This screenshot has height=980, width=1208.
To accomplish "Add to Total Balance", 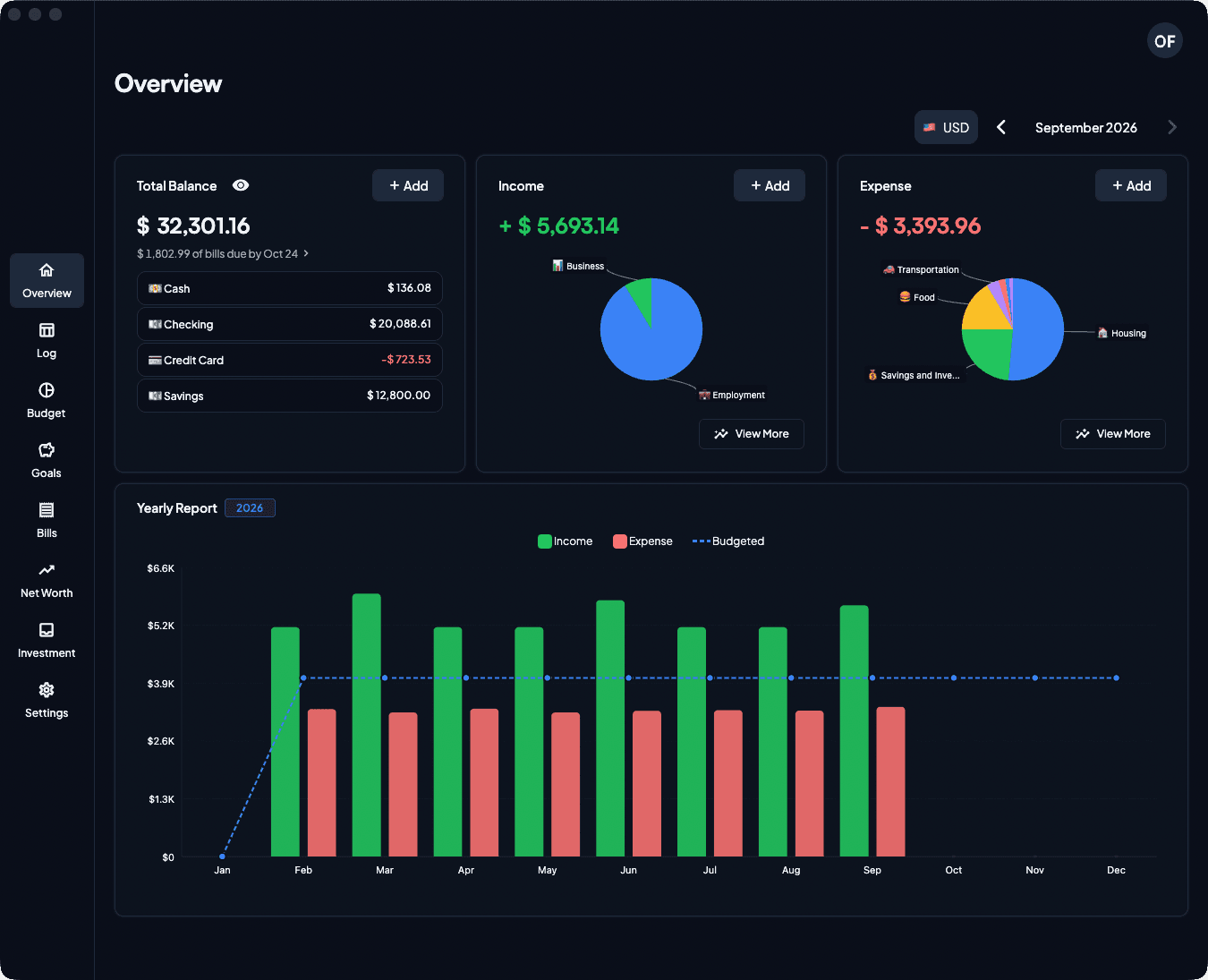I will click(408, 185).
